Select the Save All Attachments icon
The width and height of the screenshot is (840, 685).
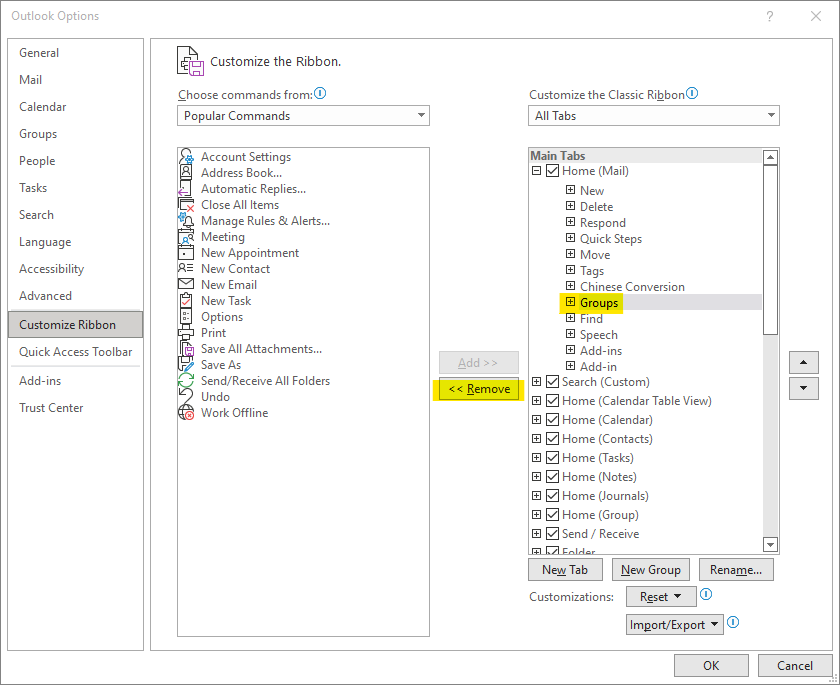[x=186, y=349]
